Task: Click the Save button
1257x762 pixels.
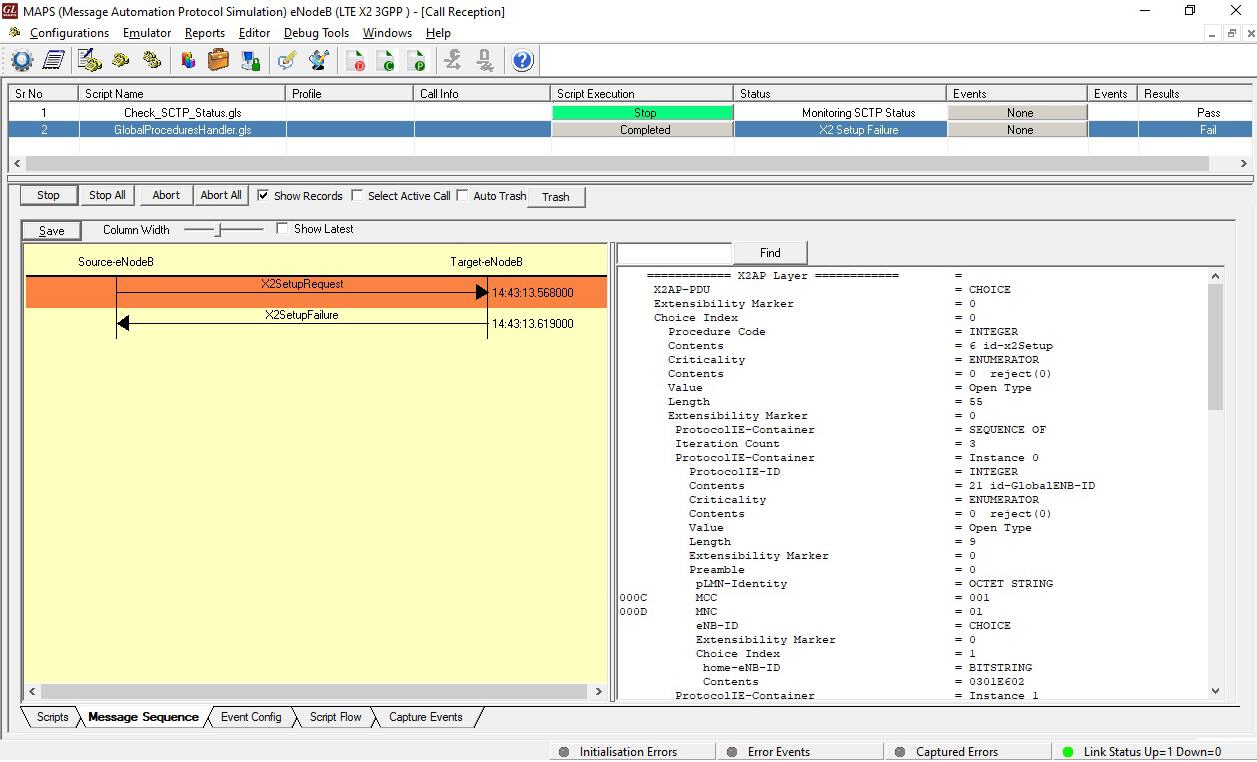Action: click(52, 231)
